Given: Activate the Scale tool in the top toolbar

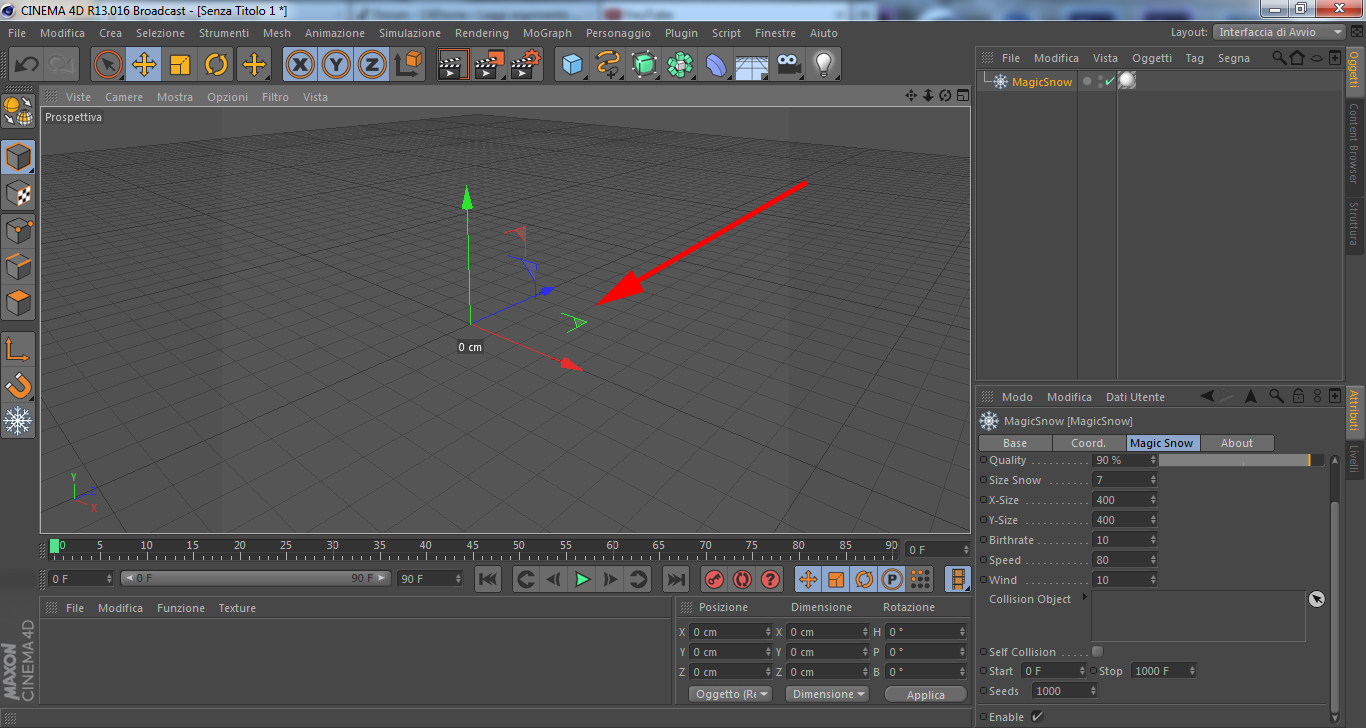Looking at the screenshot, I should 180,65.
